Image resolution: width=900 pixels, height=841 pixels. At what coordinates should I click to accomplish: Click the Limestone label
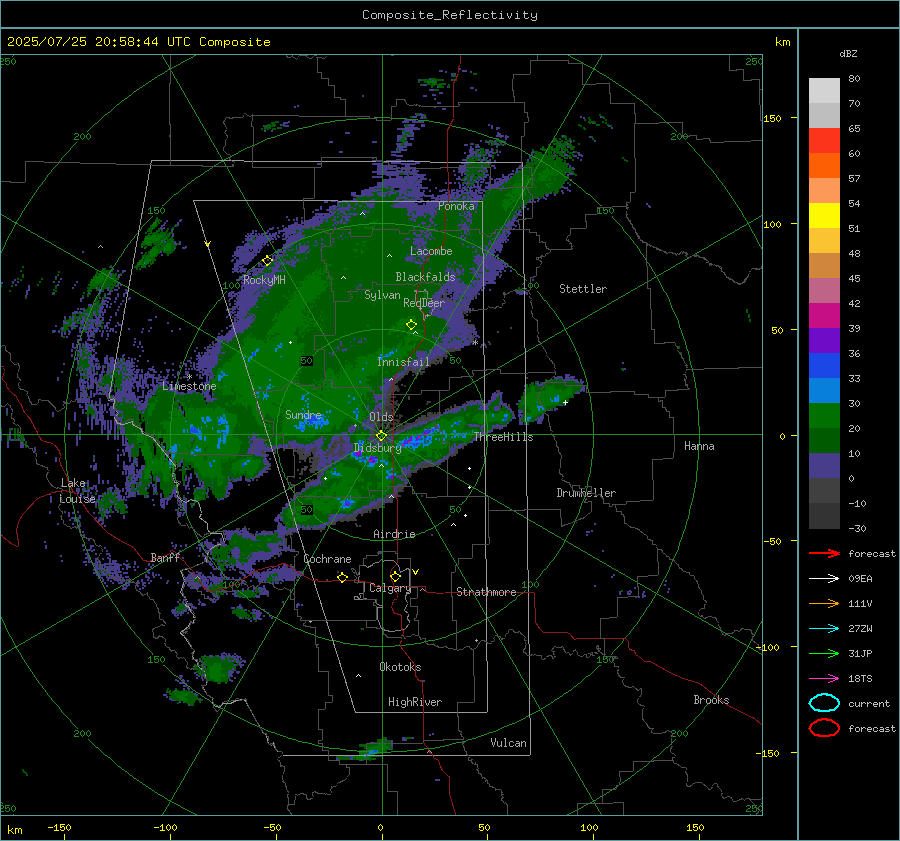click(189, 386)
